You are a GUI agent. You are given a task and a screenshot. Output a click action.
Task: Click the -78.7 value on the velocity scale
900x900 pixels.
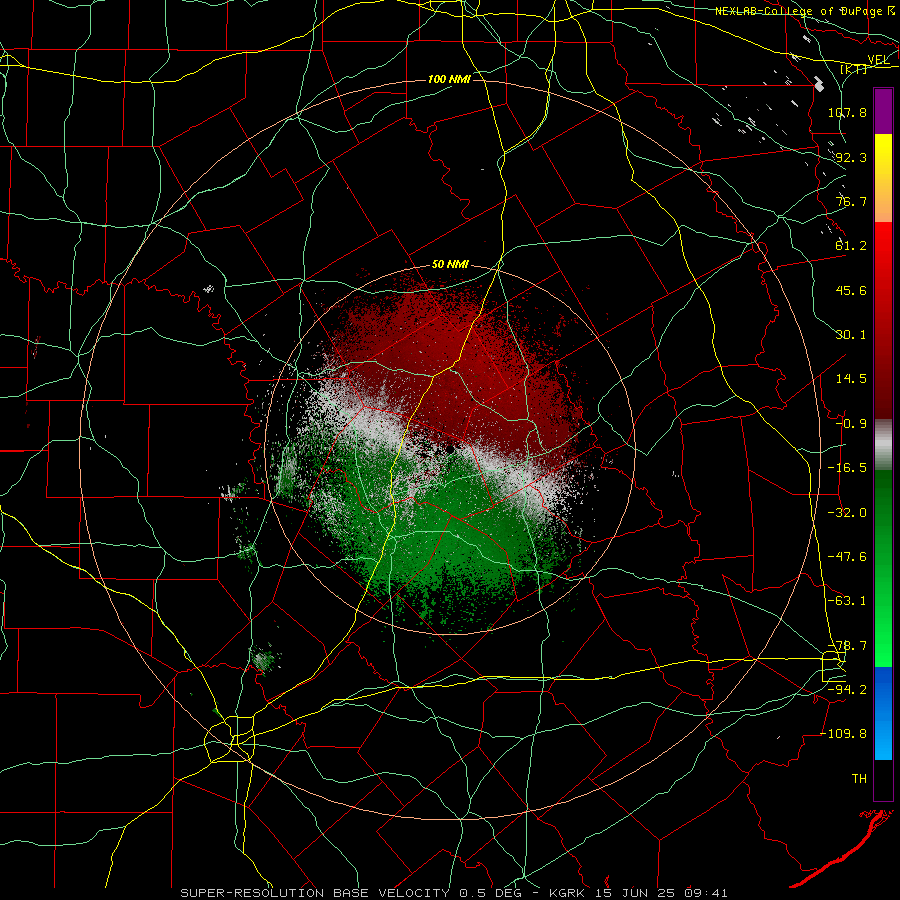point(847,646)
